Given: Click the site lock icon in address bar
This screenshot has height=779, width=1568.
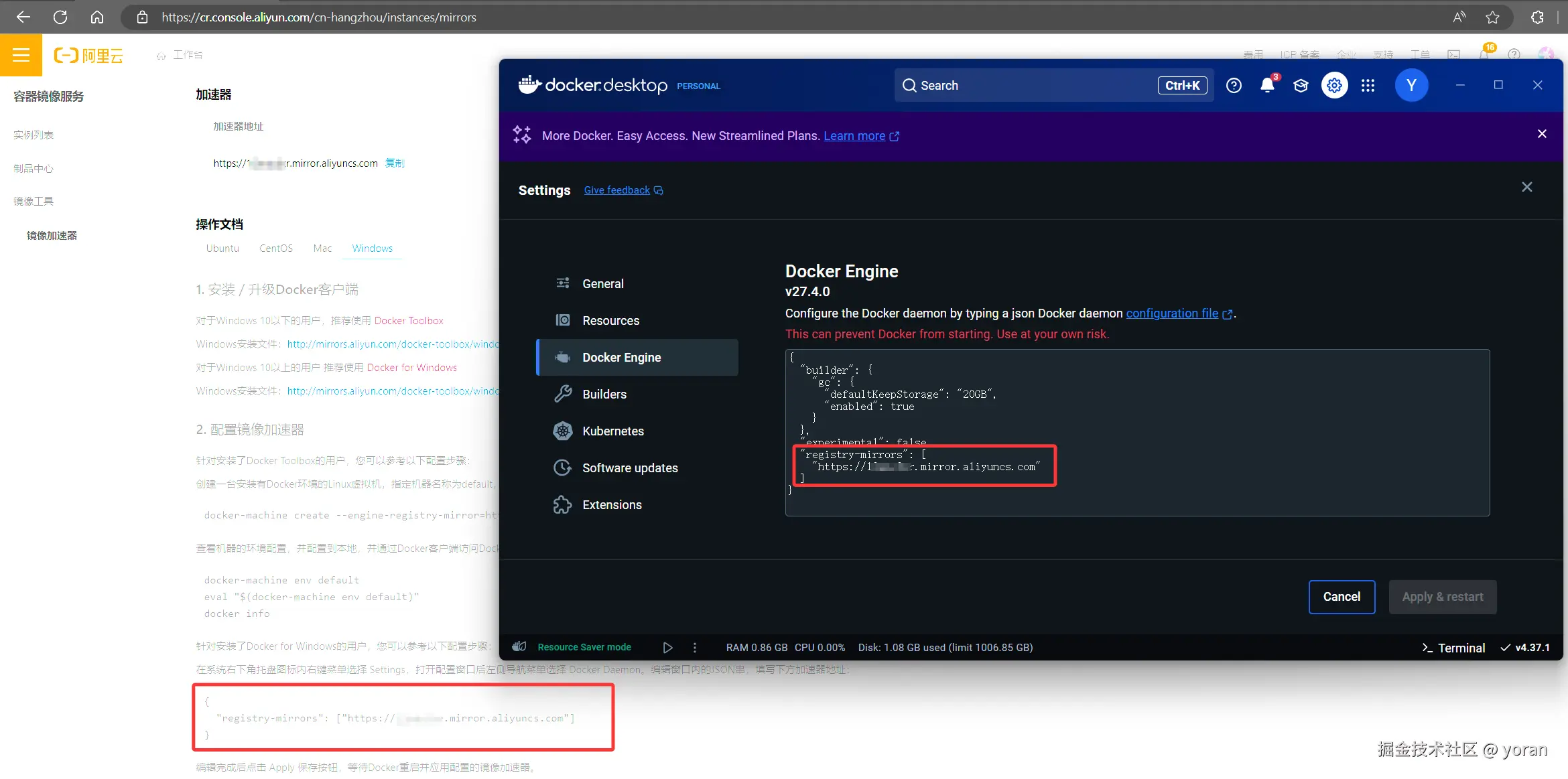Looking at the screenshot, I should click(x=142, y=17).
